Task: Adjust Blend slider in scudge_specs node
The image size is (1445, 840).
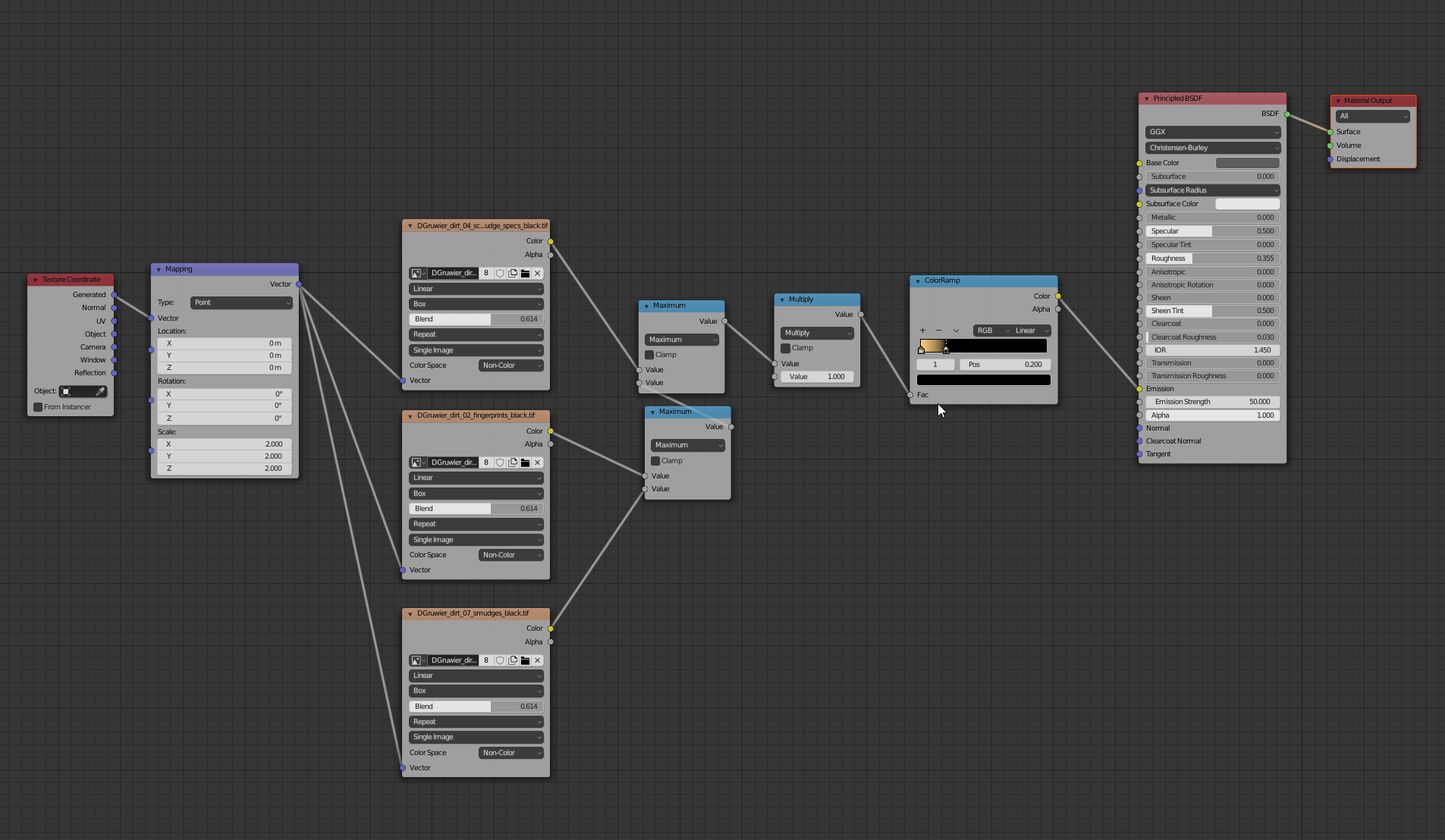Action: click(476, 319)
